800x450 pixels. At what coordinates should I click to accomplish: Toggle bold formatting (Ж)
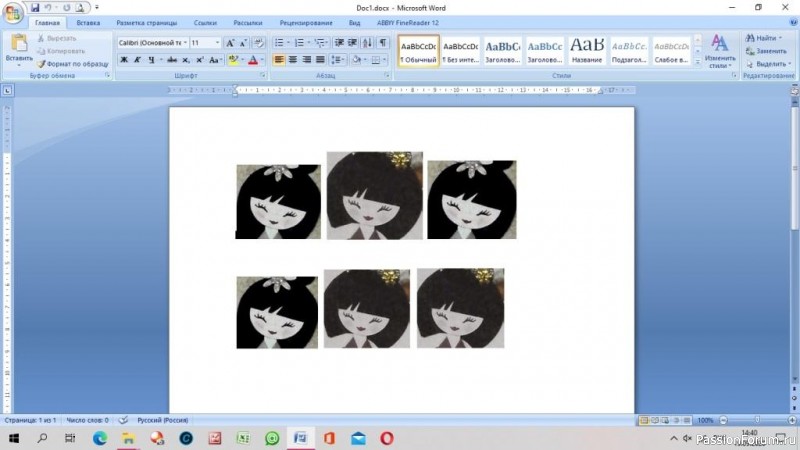coord(124,60)
